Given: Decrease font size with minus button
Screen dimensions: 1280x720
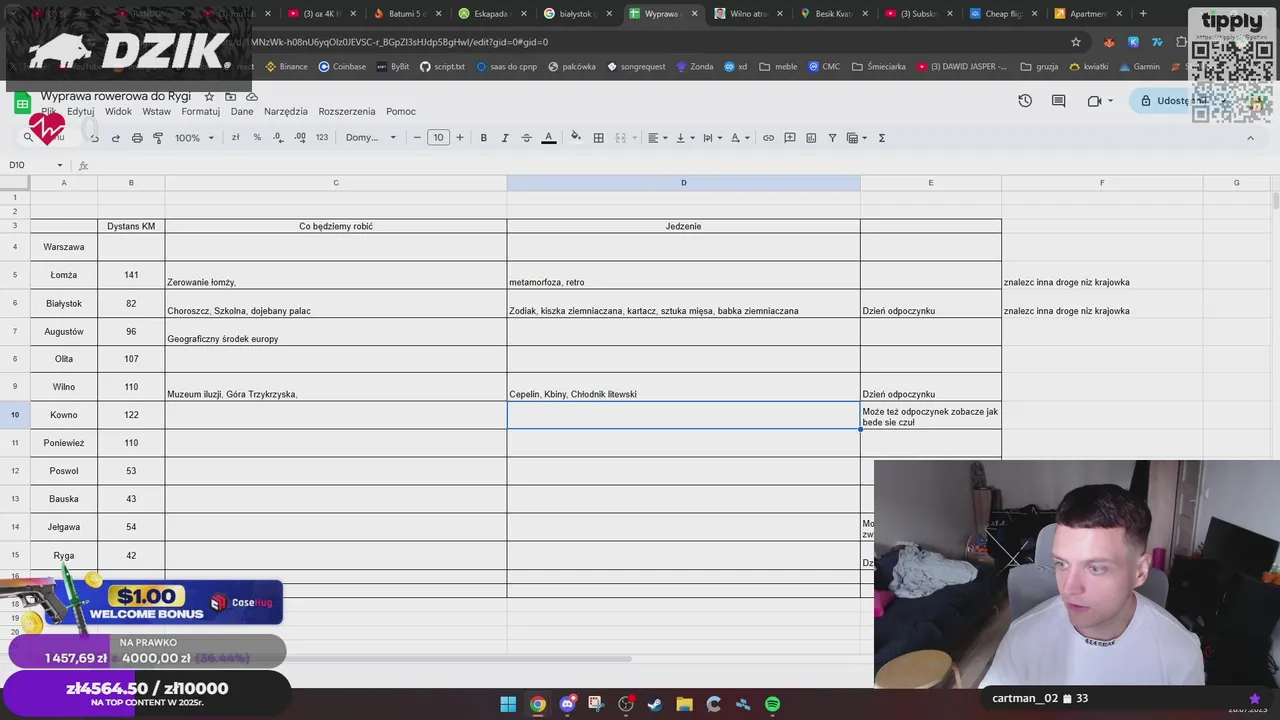Looking at the screenshot, I should click(417, 138).
